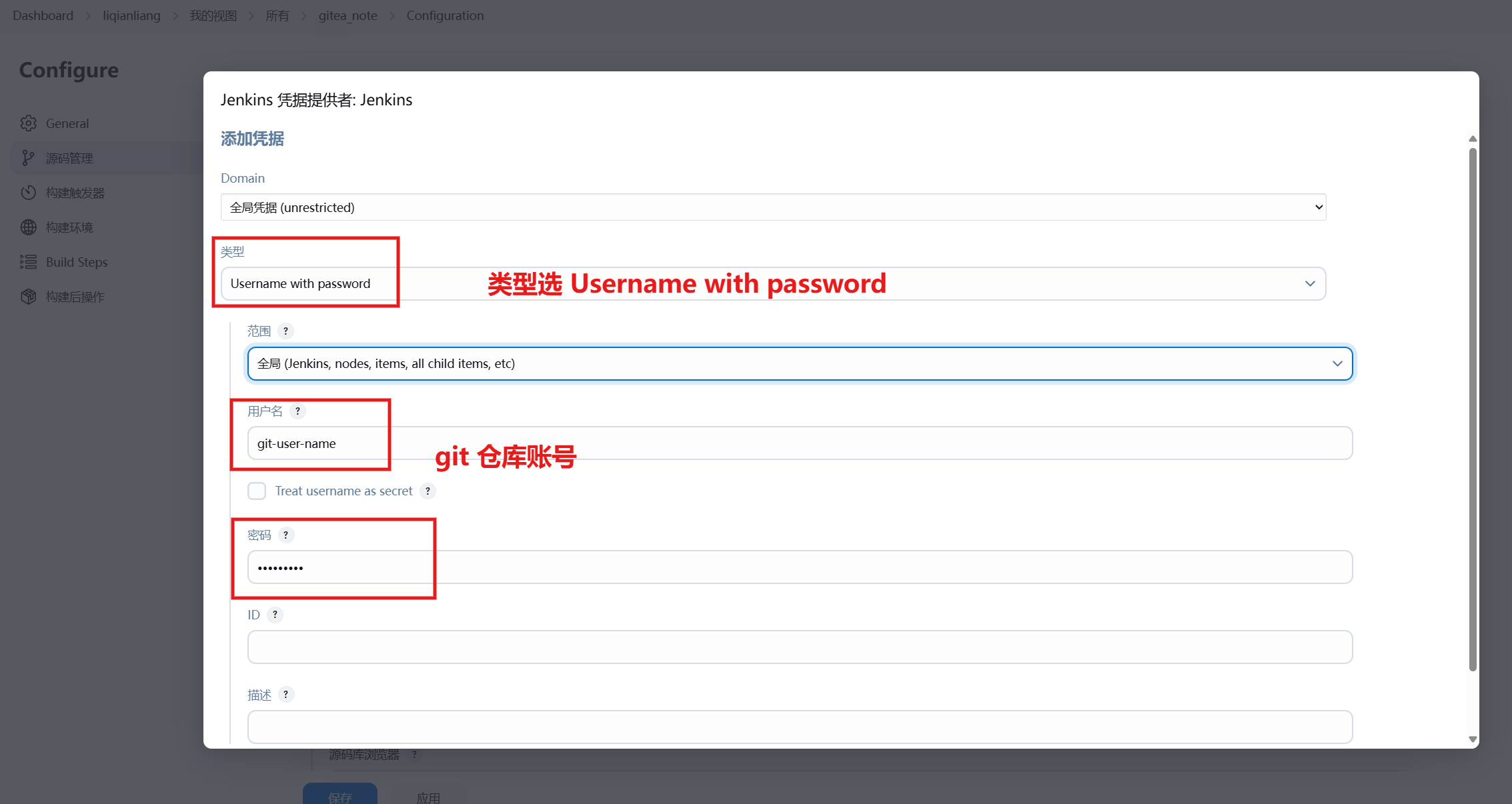
Task: Click into the 描述 description field
Action: click(800, 727)
